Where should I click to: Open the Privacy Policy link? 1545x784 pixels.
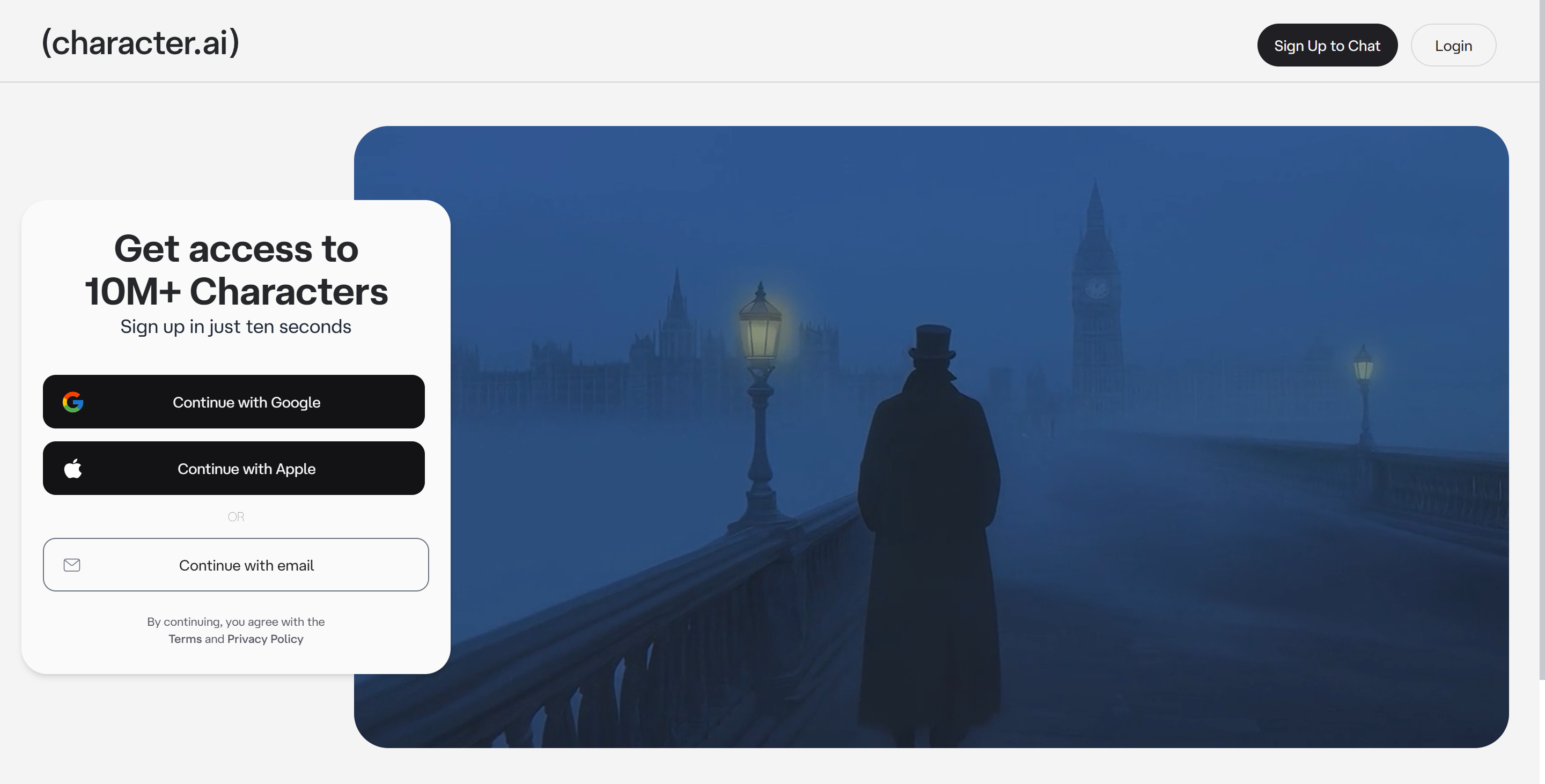point(265,639)
